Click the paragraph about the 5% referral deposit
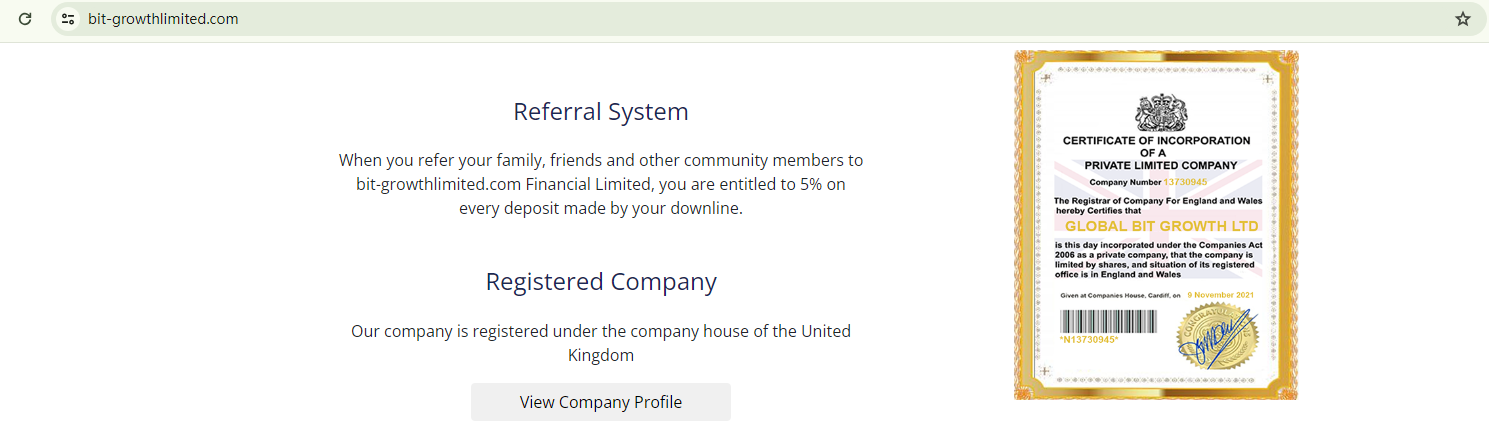Viewport: 1489px width, 446px height. click(600, 184)
